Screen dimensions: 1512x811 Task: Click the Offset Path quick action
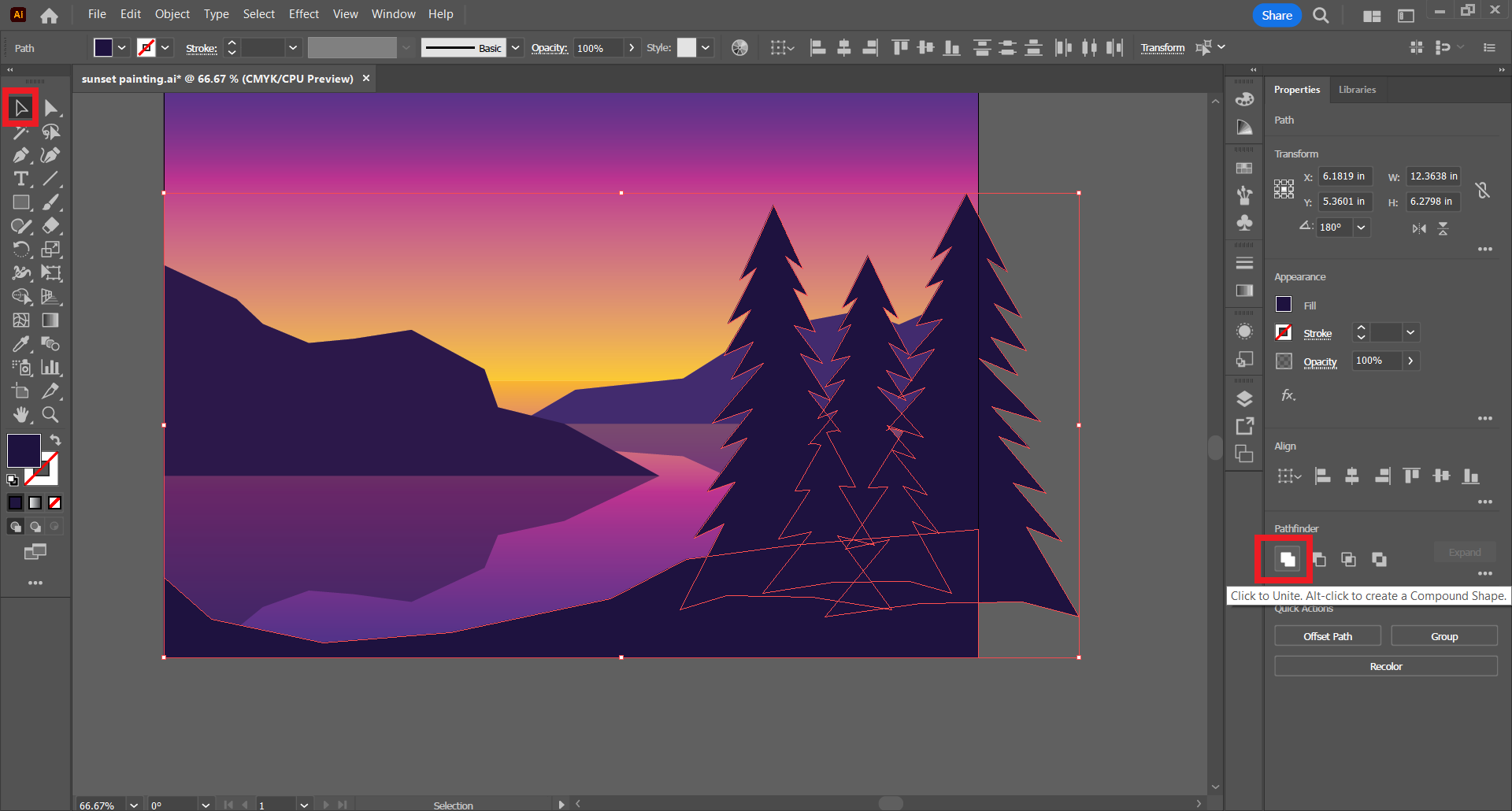pyautogui.click(x=1328, y=636)
